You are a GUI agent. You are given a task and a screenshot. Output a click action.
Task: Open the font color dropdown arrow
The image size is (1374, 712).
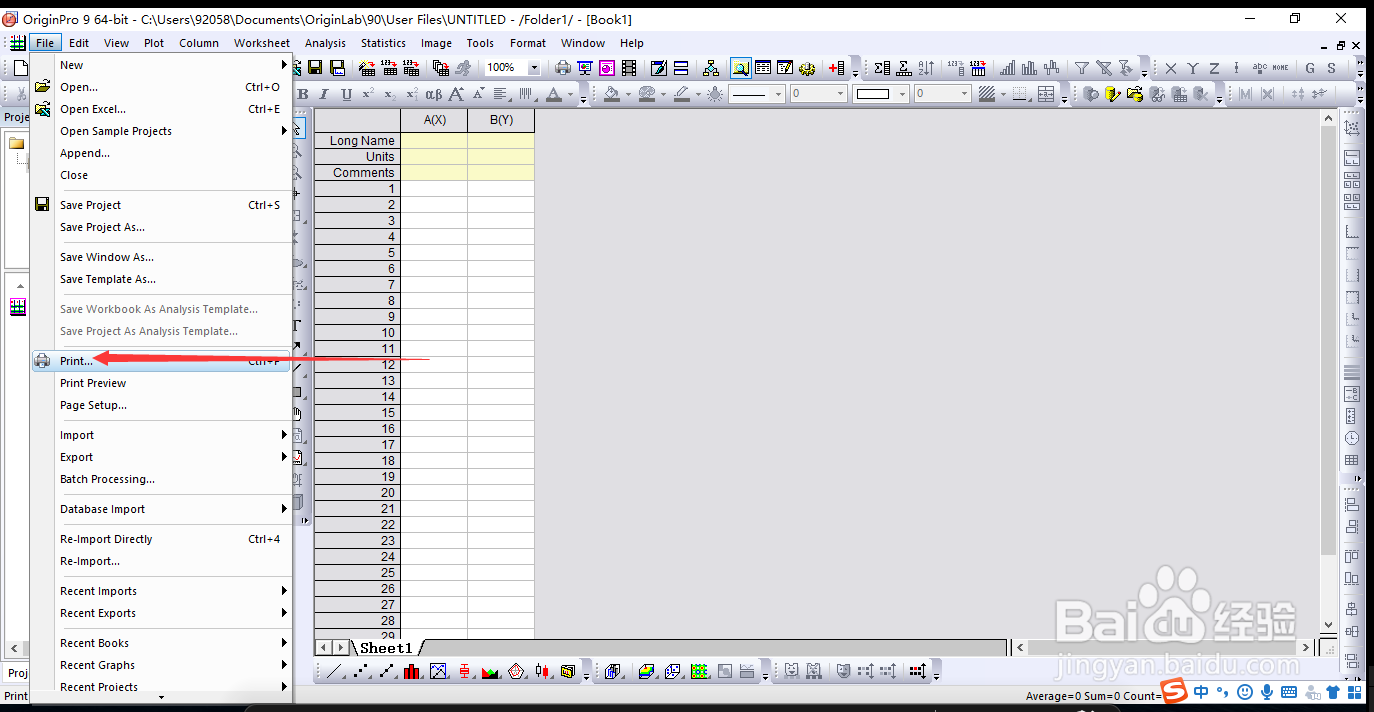point(570,94)
